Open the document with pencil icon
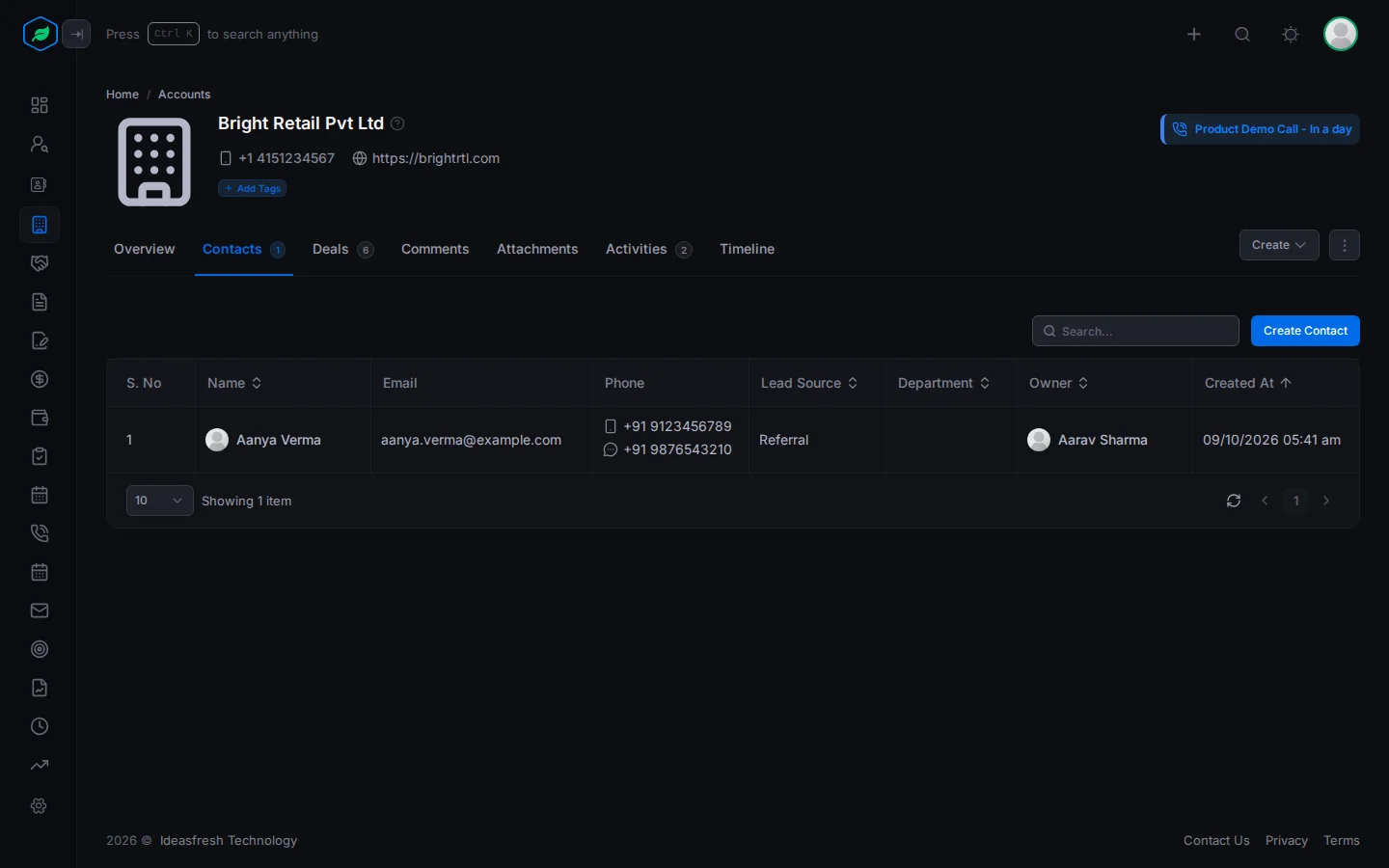Screen dimensions: 1389x868 point(40,340)
